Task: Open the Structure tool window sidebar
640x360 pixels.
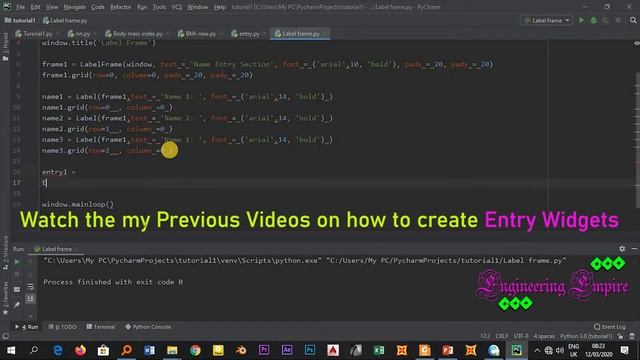Action: coord(5,252)
